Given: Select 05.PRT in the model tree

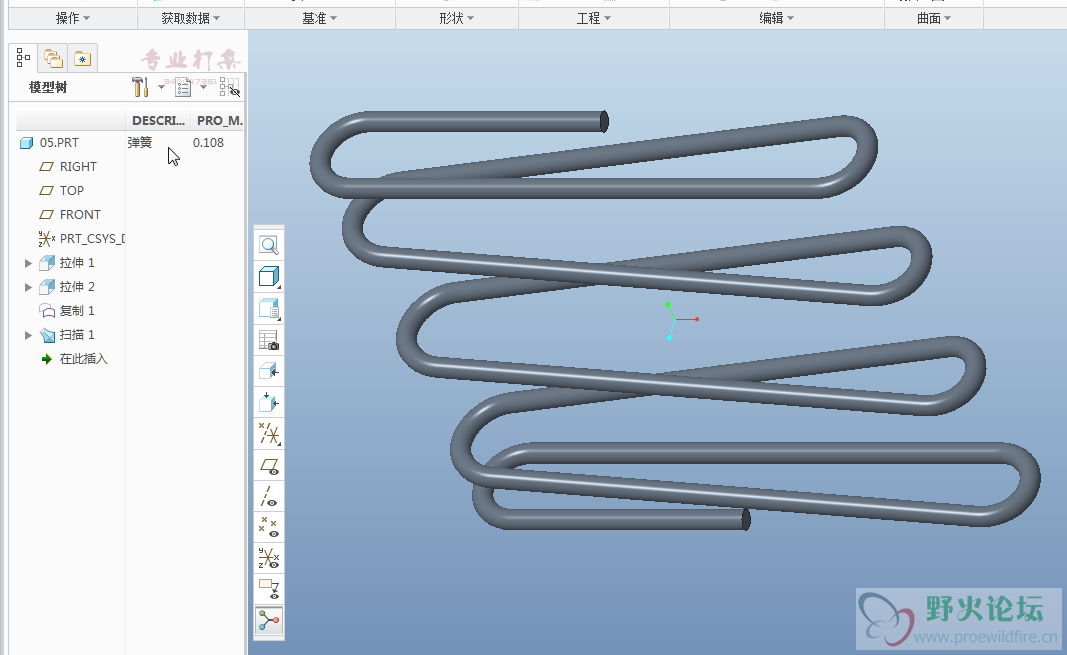Looking at the screenshot, I should coord(59,143).
